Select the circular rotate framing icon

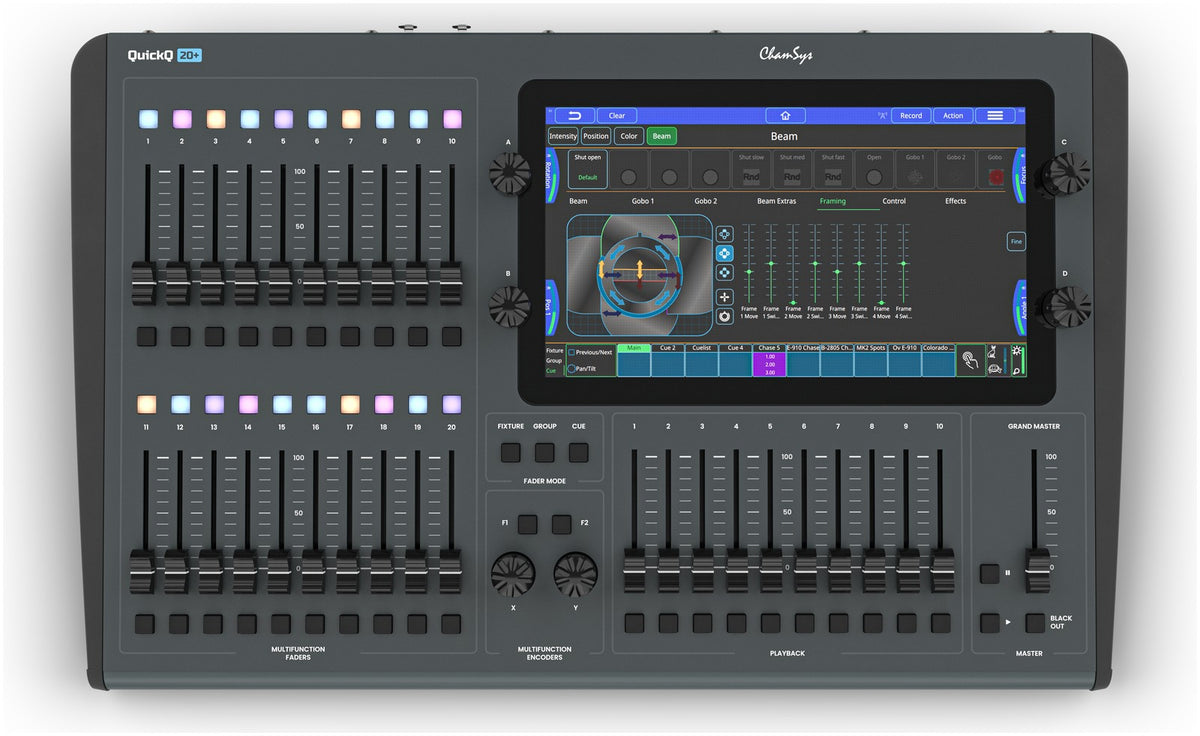725,316
